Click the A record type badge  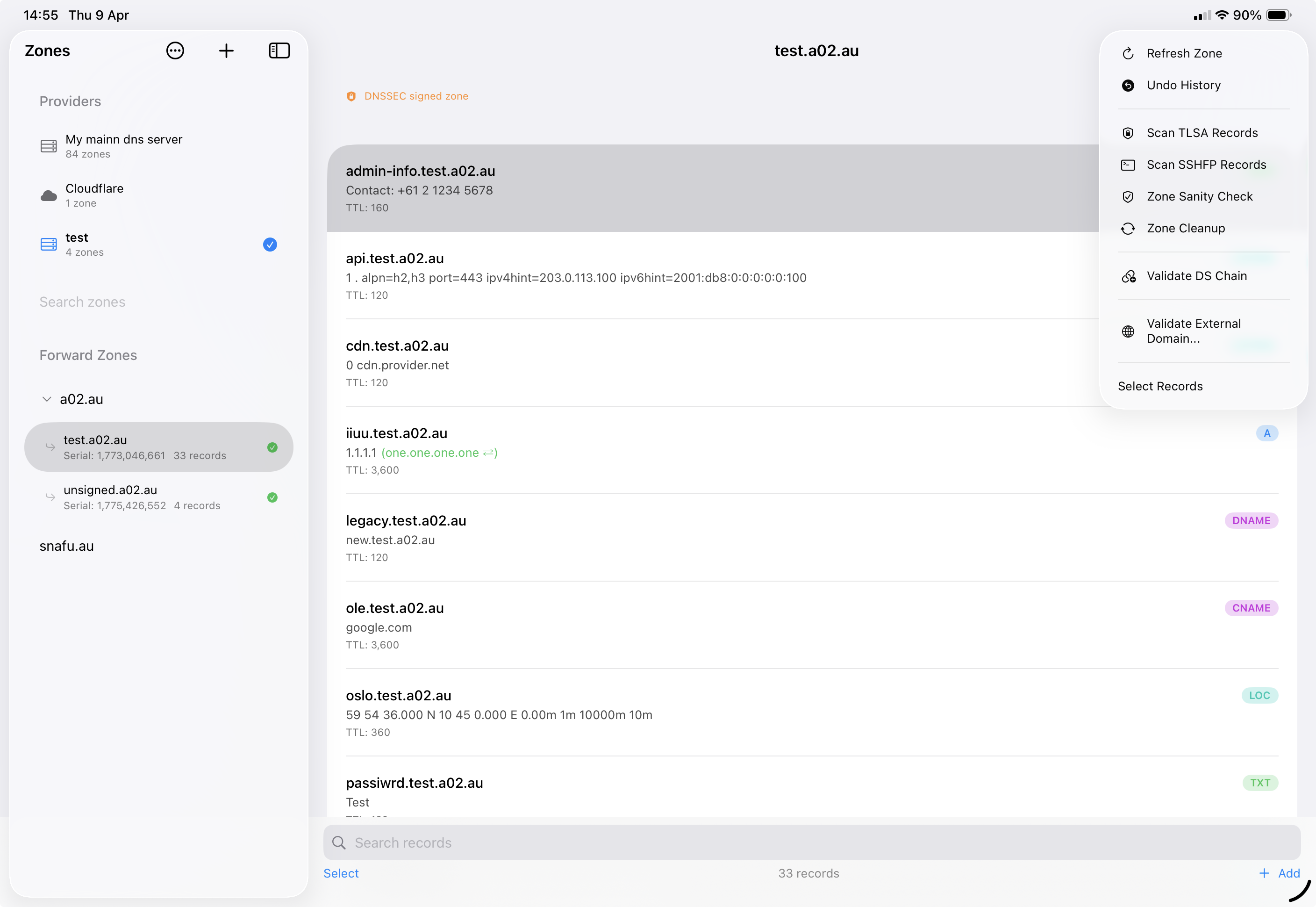pyautogui.click(x=1267, y=433)
